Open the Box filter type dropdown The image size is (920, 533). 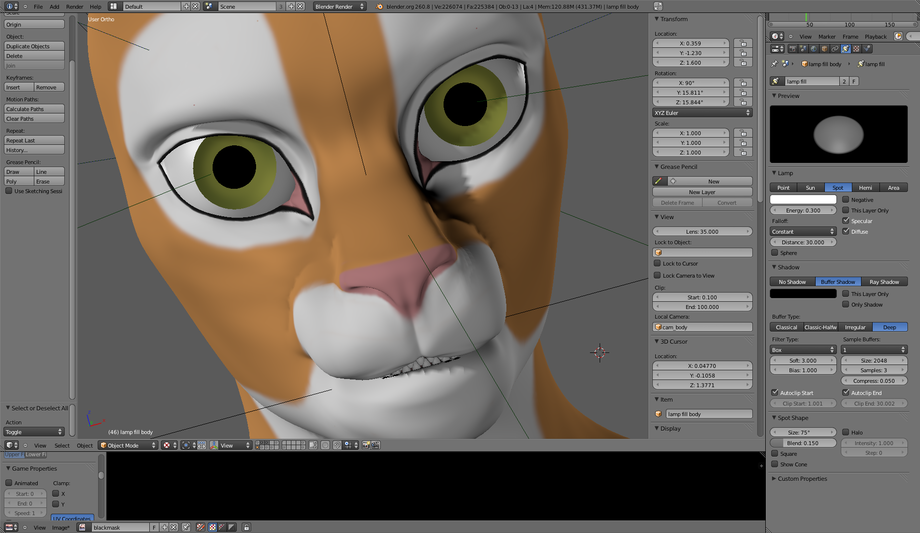click(803, 349)
